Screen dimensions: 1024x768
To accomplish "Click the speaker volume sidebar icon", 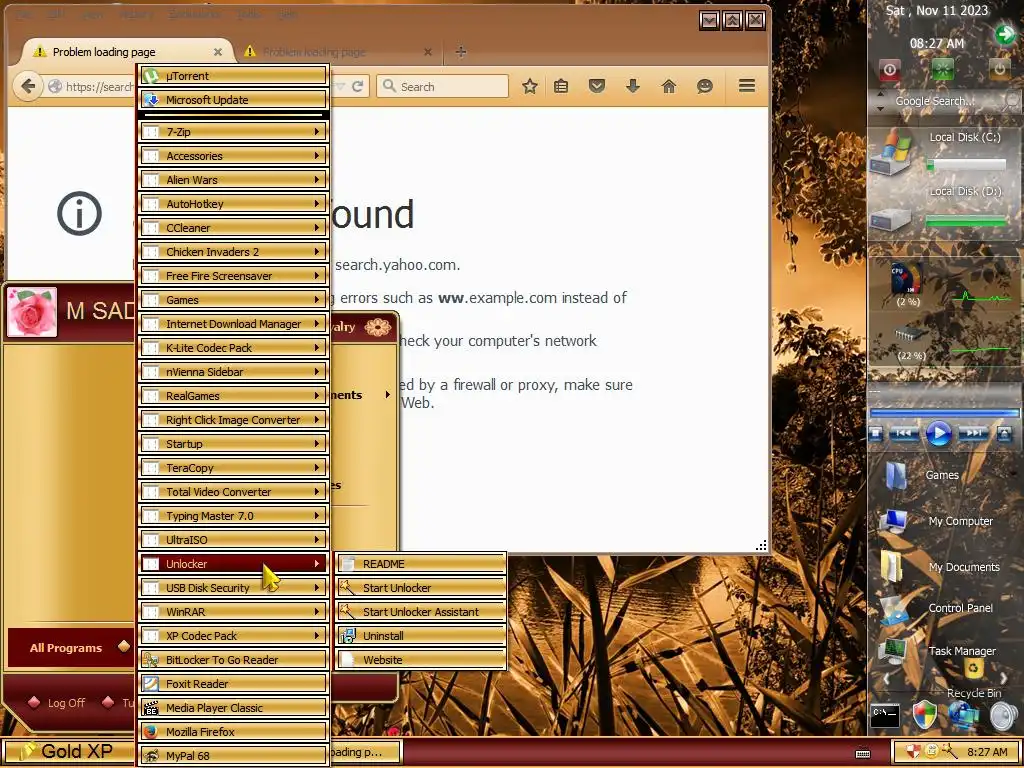I will [x=1004, y=716].
